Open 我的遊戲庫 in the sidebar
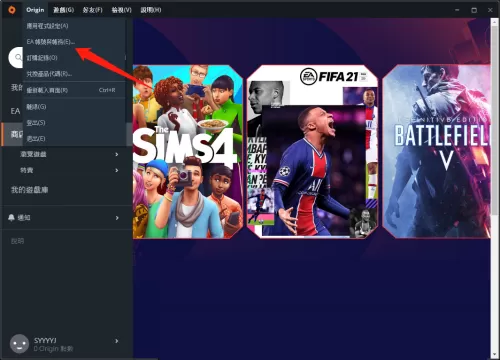 coord(29,190)
